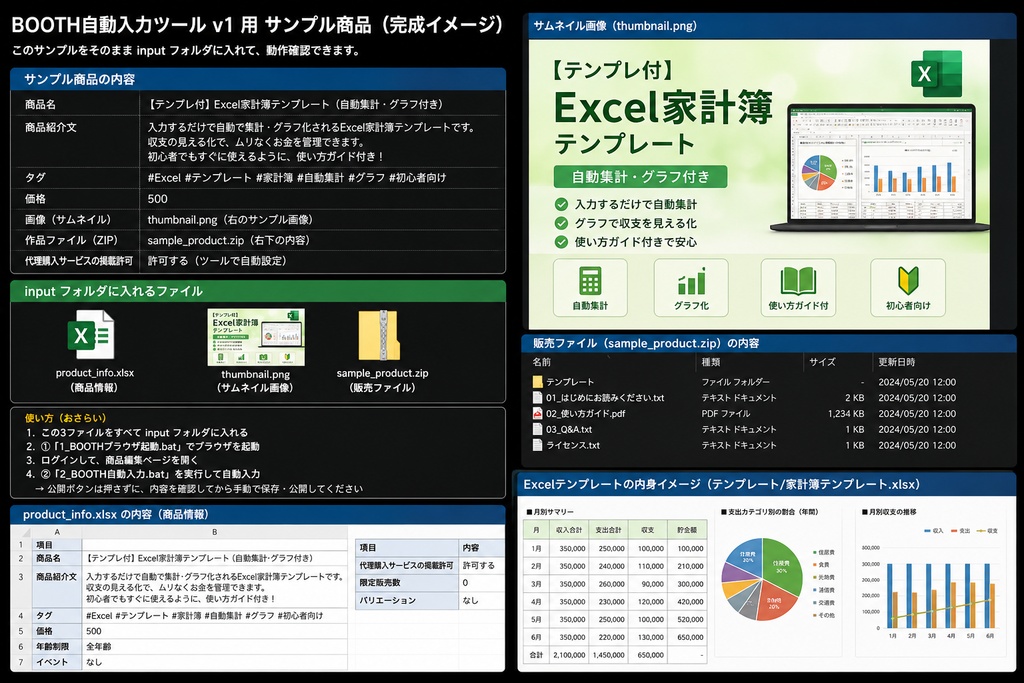Click checkmark beside 入力するだけで自動集計

pos(561,204)
